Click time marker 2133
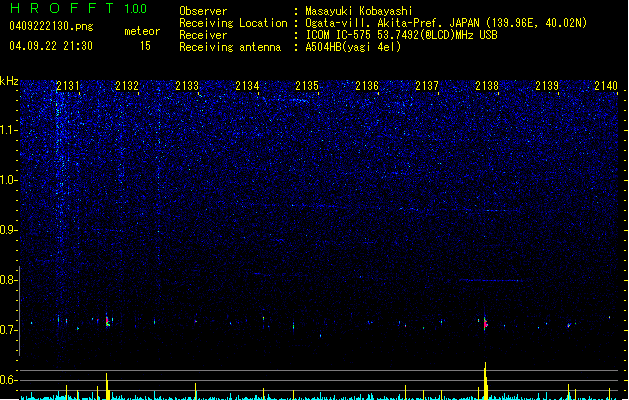Image resolution: width=629 pixels, height=400 pixels. coord(187,86)
